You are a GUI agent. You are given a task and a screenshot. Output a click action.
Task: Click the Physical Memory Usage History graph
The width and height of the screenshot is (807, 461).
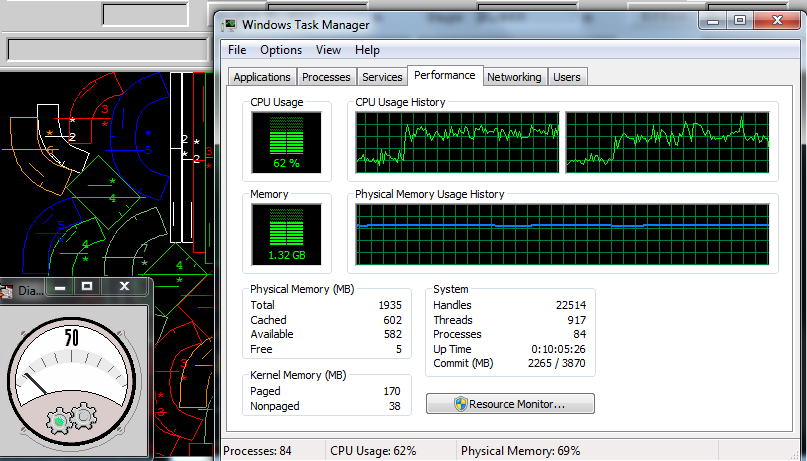(x=563, y=235)
